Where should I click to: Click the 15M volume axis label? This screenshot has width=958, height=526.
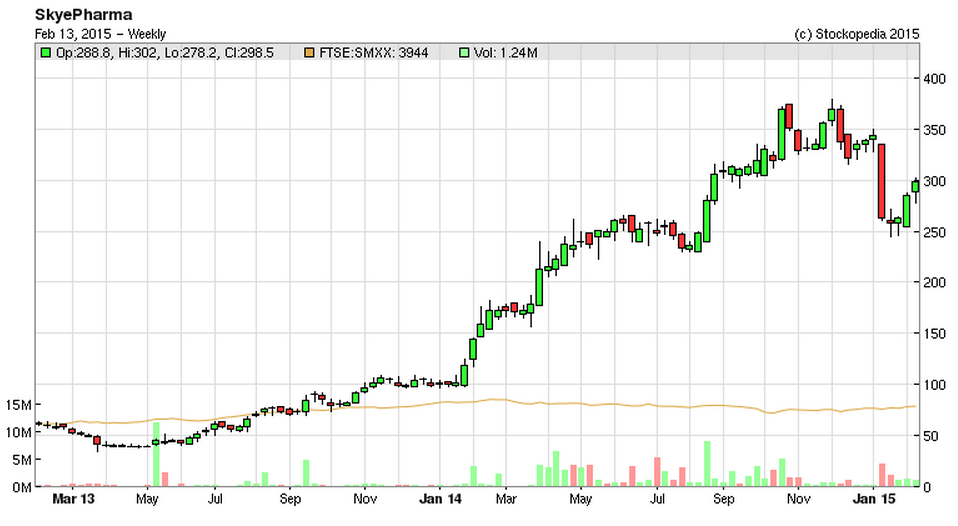point(18,405)
